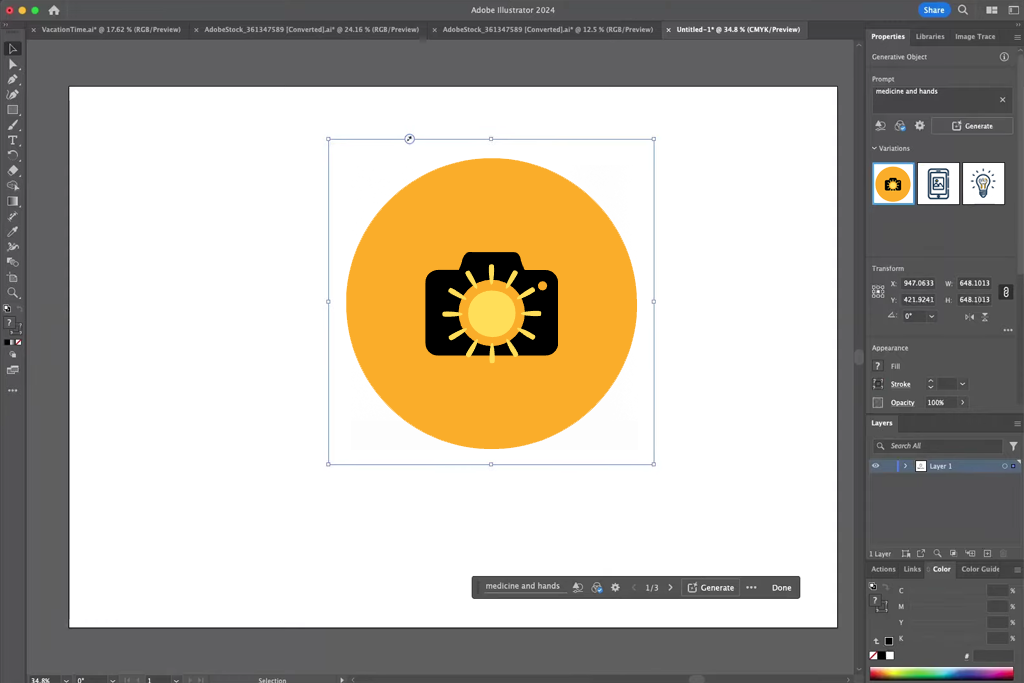Expand Layer 1 contents
1024x683 pixels.
pyautogui.click(x=905, y=466)
